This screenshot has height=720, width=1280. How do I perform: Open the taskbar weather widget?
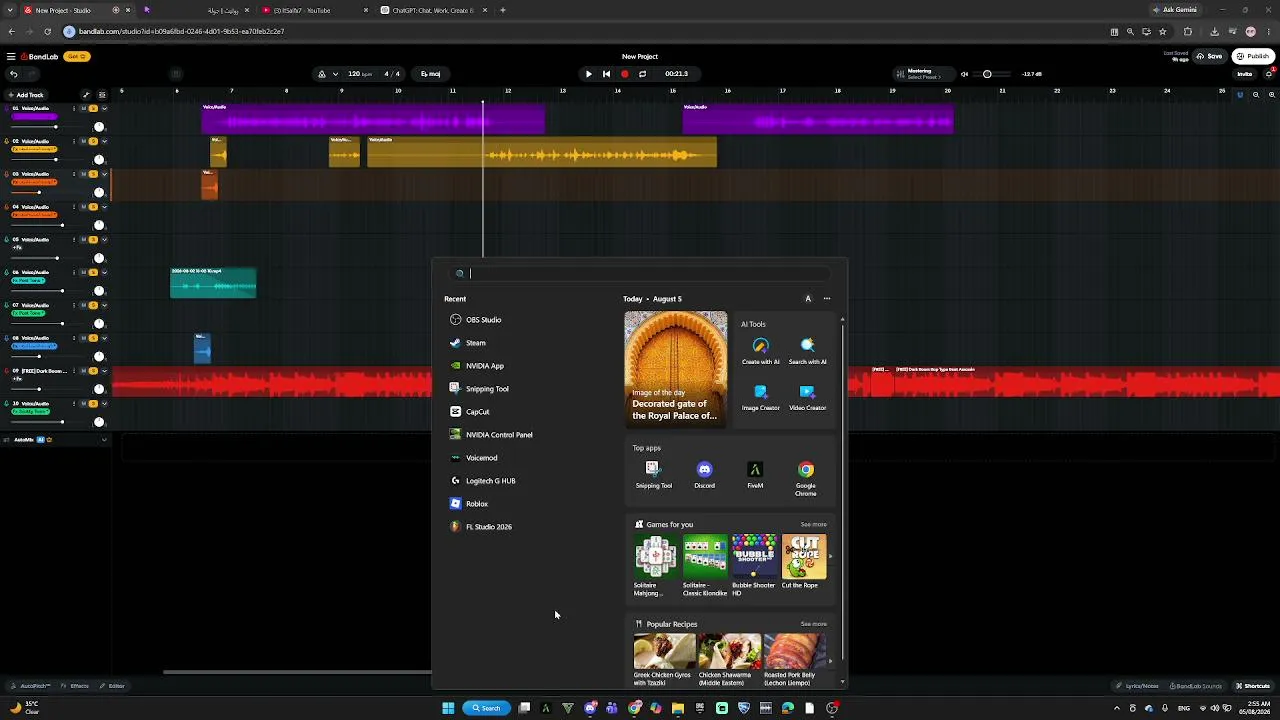pos(24,707)
